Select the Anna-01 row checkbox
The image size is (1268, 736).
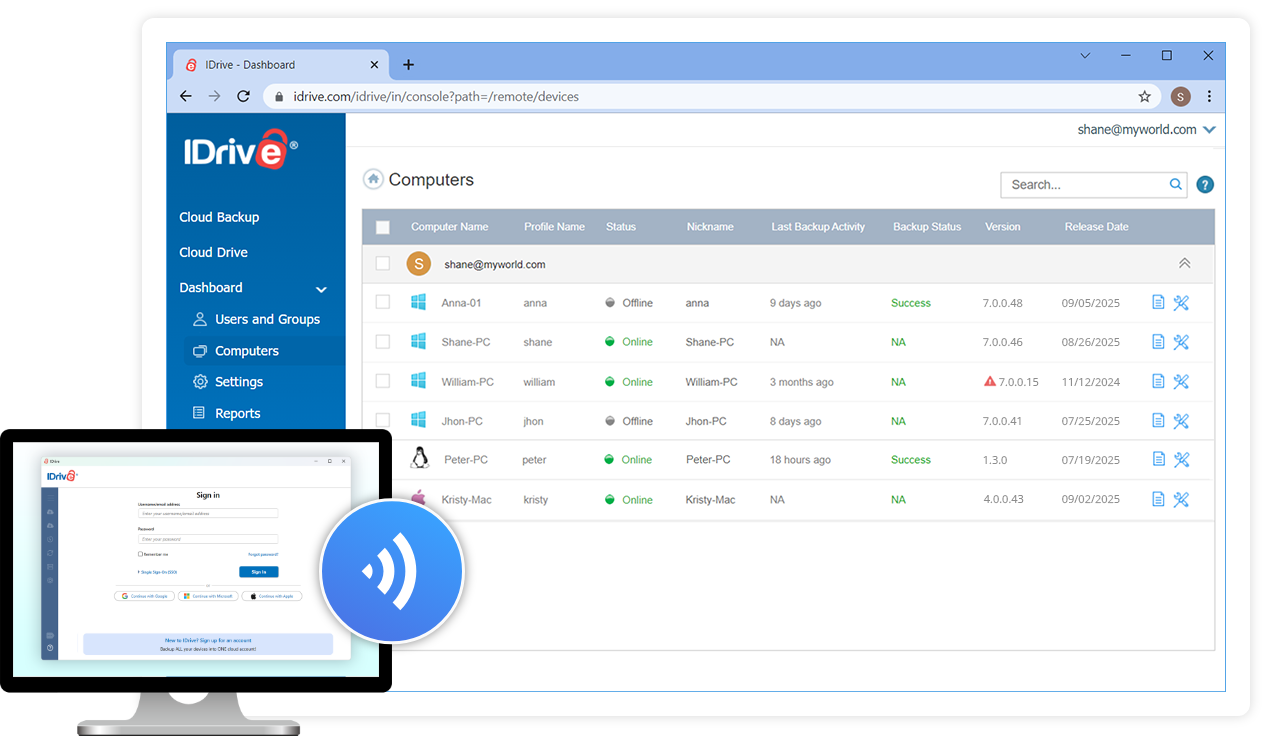pyautogui.click(x=383, y=302)
